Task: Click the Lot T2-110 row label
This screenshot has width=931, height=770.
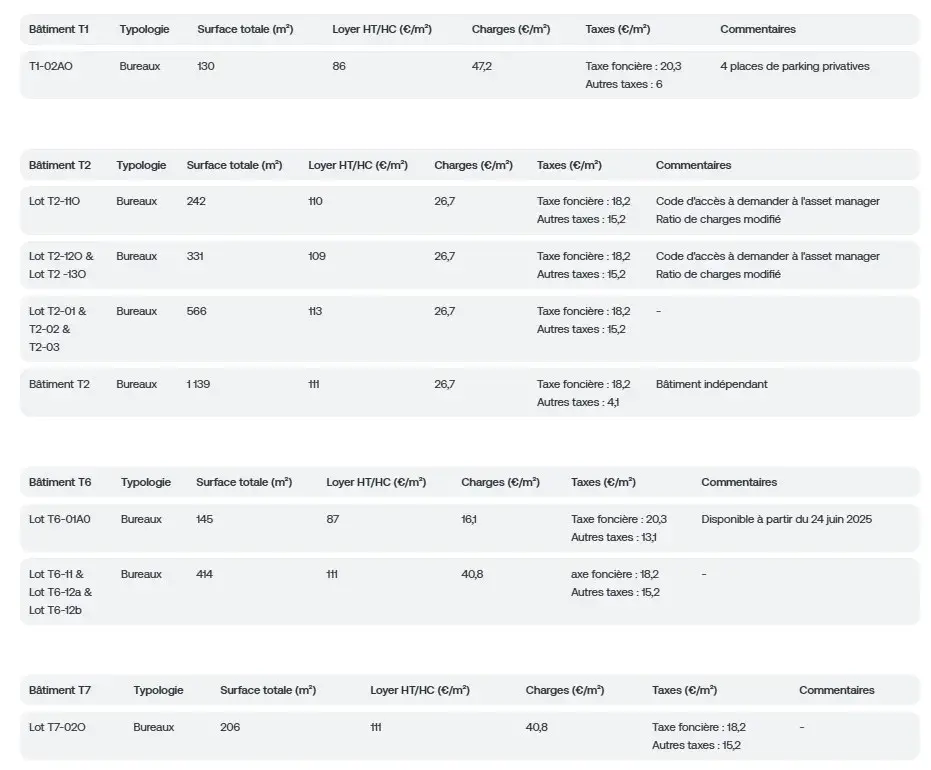Action: (55, 201)
